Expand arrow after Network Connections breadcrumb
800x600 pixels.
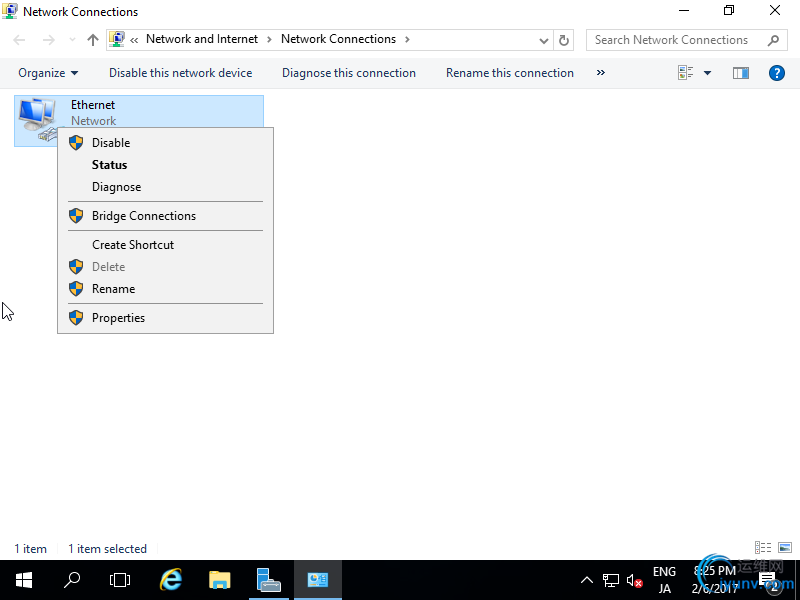[x=407, y=40]
